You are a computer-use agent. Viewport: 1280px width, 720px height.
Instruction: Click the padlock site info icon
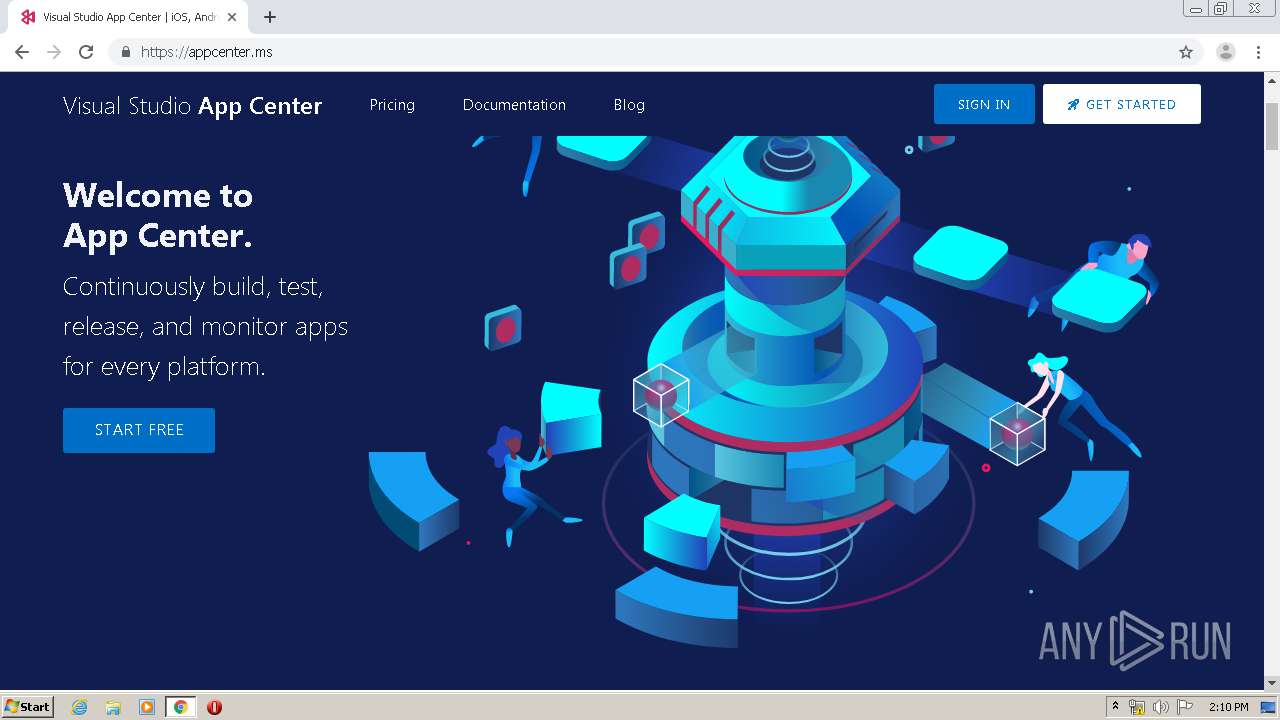click(125, 52)
